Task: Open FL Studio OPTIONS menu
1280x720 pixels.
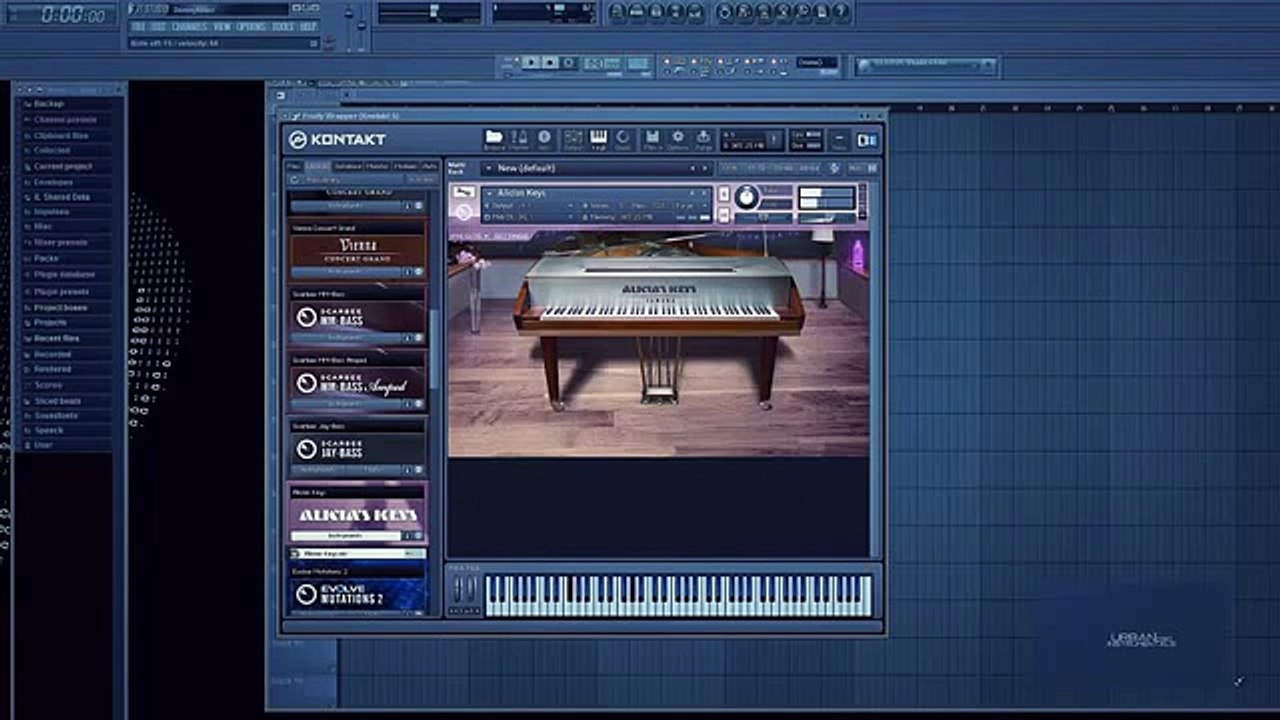Action: (251, 27)
